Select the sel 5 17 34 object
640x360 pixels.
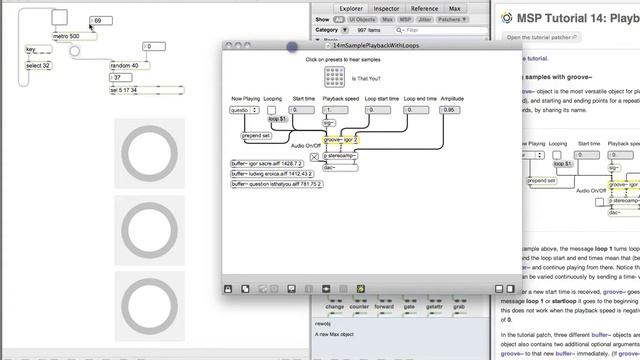(x=147, y=90)
